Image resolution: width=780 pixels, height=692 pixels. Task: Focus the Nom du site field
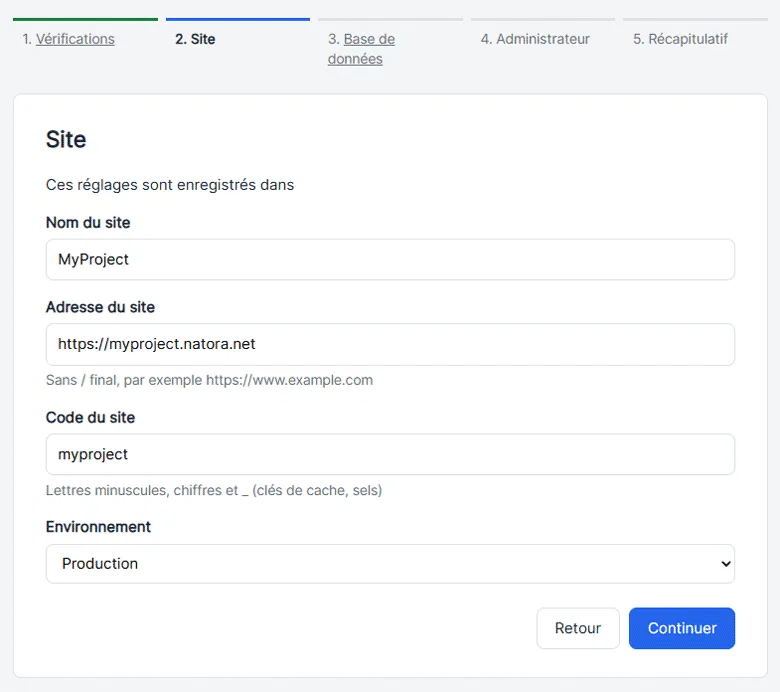(390, 260)
